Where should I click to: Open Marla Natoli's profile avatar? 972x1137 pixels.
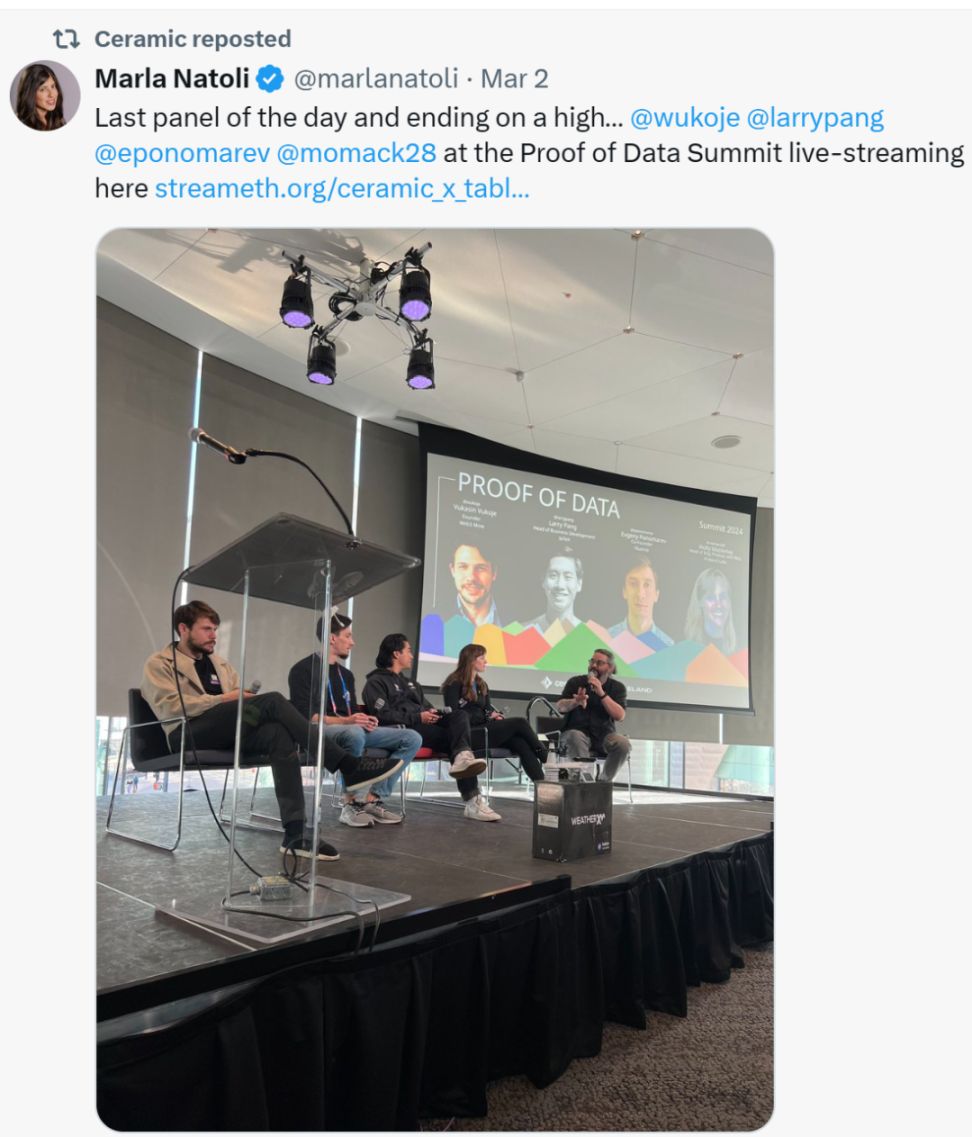click(x=45, y=96)
